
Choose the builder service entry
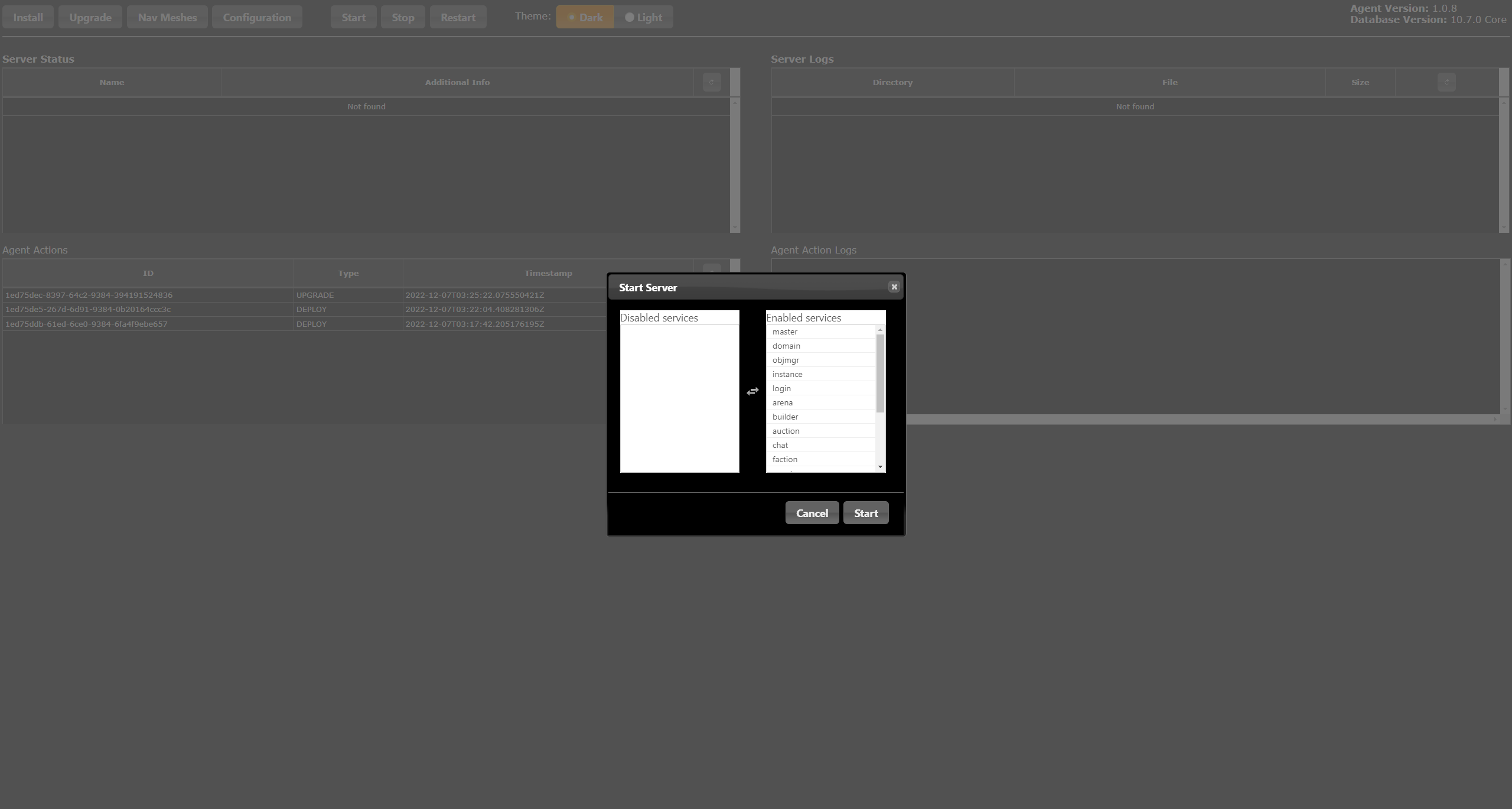click(x=820, y=417)
